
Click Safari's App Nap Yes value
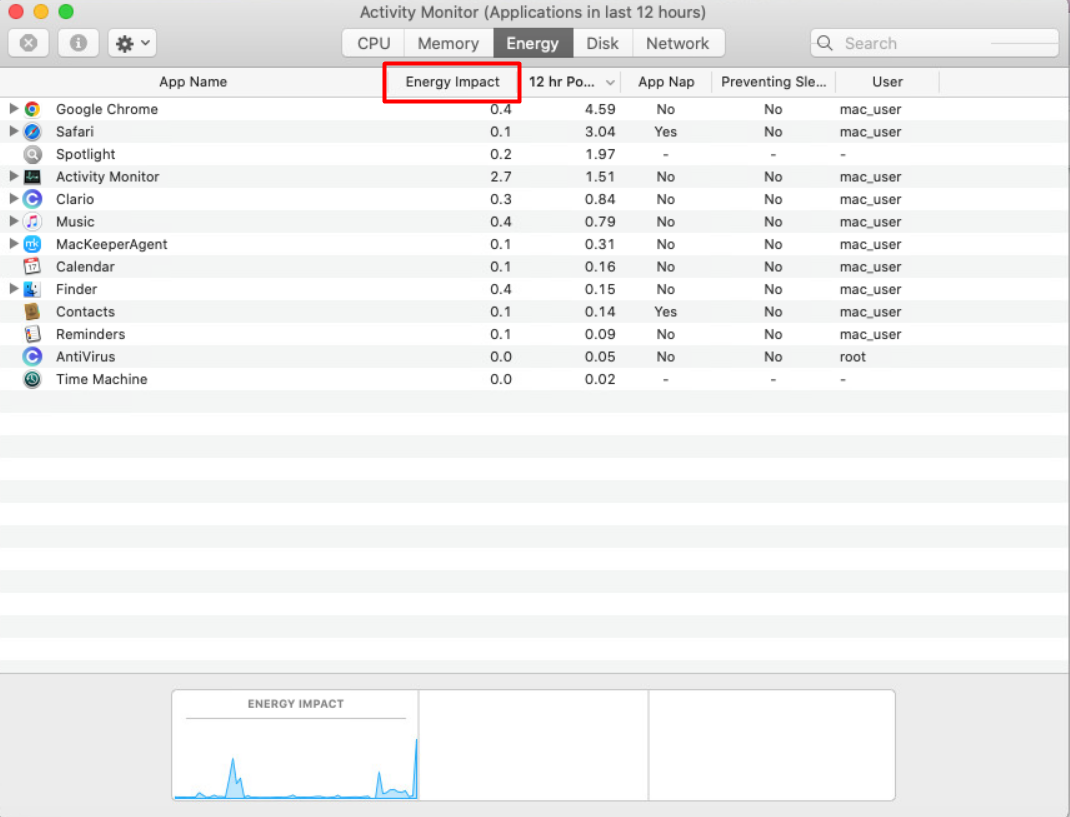pos(665,132)
